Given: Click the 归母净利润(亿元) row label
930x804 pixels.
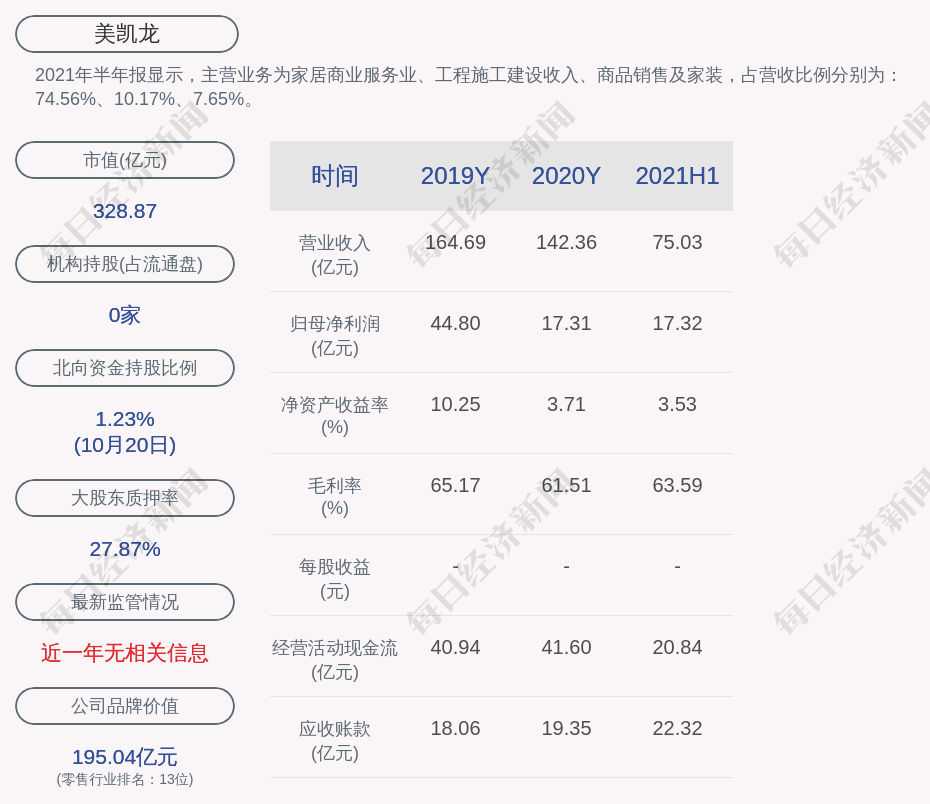Looking at the screenshot, I should coord(334,336).
